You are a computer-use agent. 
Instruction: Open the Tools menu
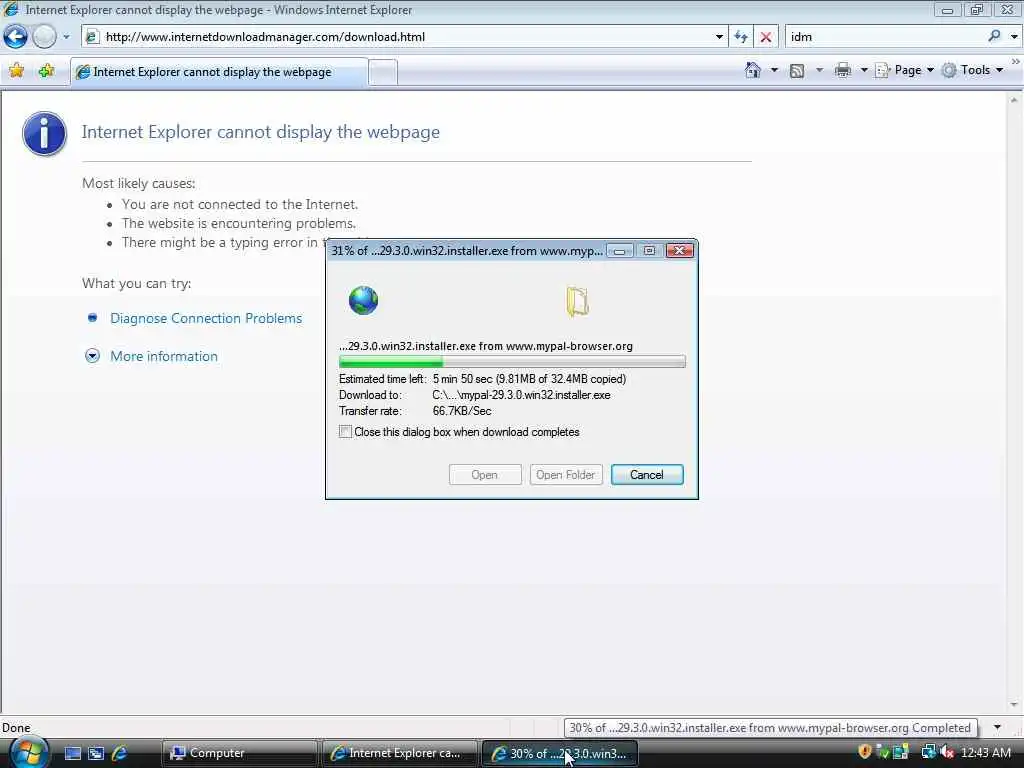pyautogui.click(x=972, y=70)
